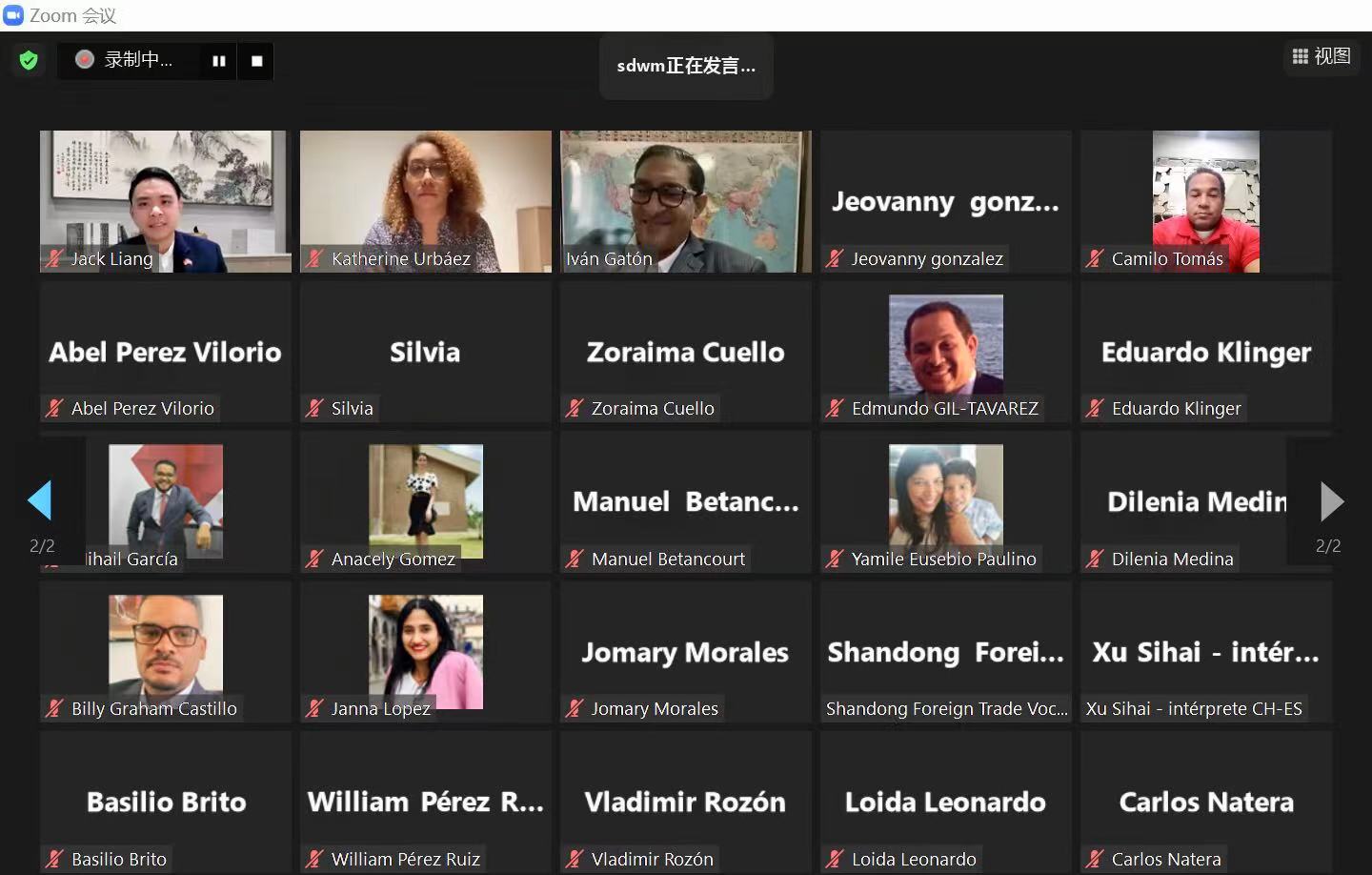Screen dimensions: 1372x875
Task: Select Janna Lopez's profile picture
Action: tap(426, 652)
